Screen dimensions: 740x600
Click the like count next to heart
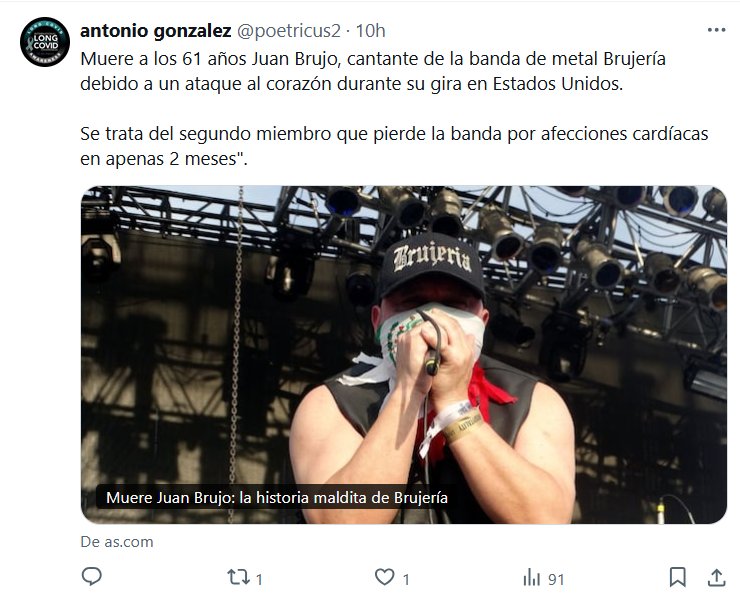406,579
